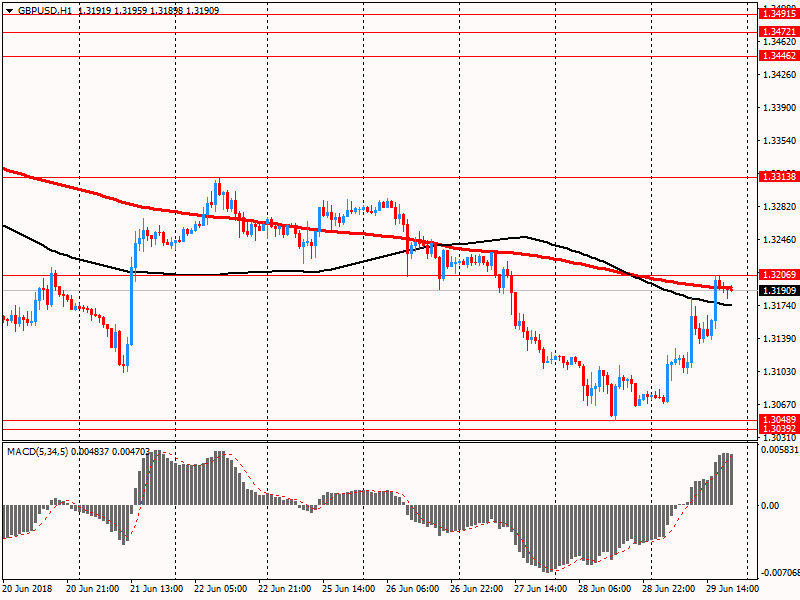The width and height of the screenshot is (800, 600).
Task: Select the 1.30489 support level label
Action: pyautogui.click(x=779, y=419)
